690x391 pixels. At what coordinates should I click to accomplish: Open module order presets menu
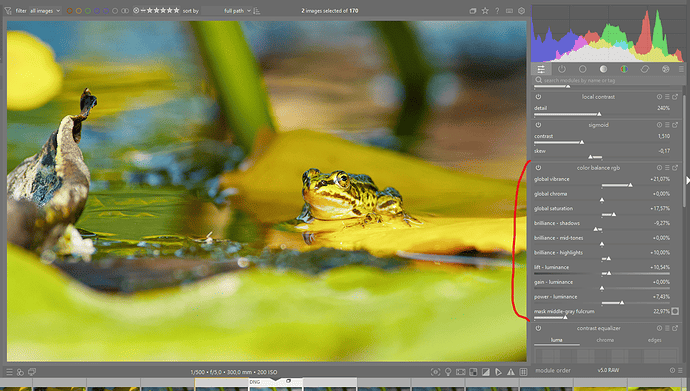point(680,370)
